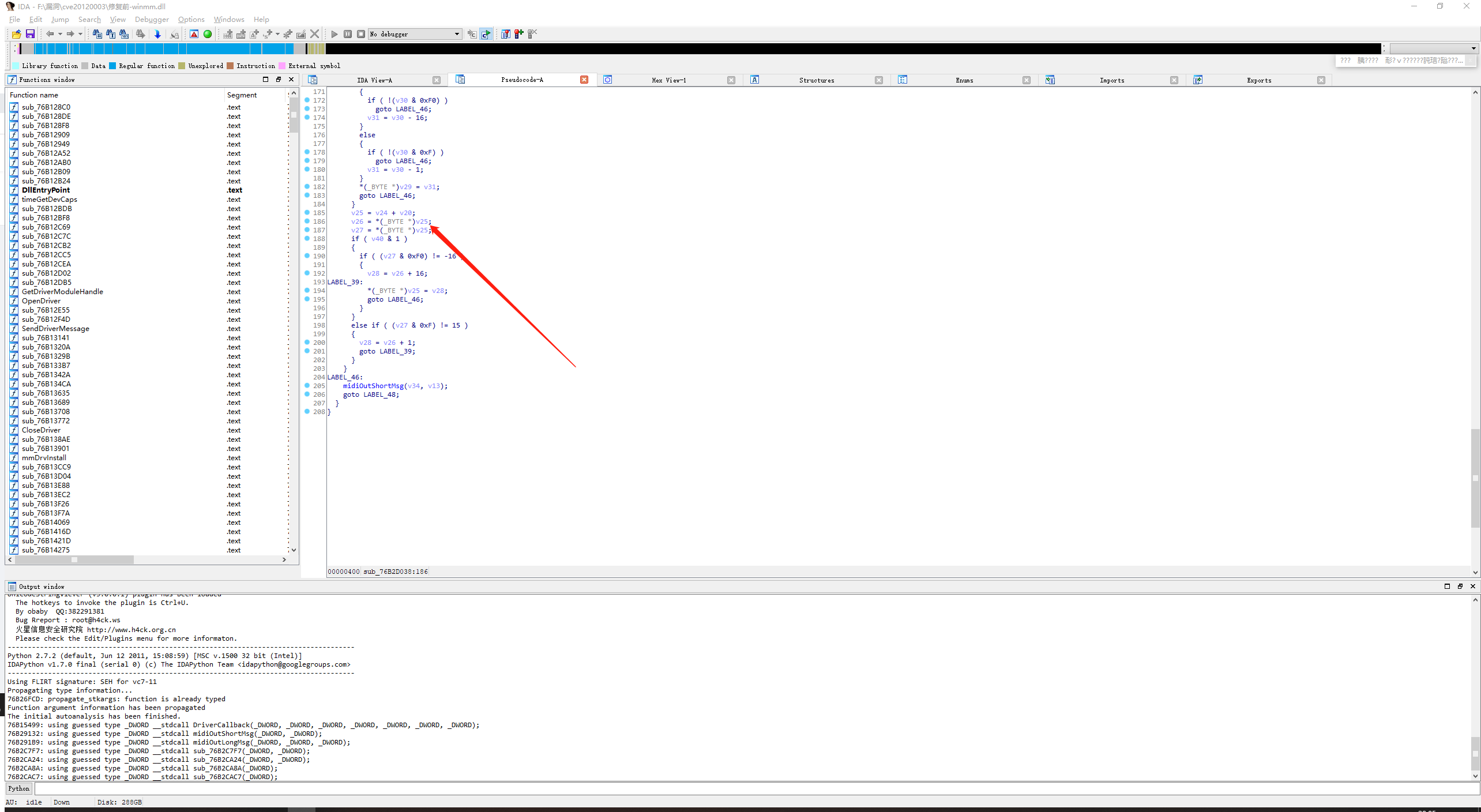Click the Open file folder icon
1481x812 pixels.
point(16,34)
